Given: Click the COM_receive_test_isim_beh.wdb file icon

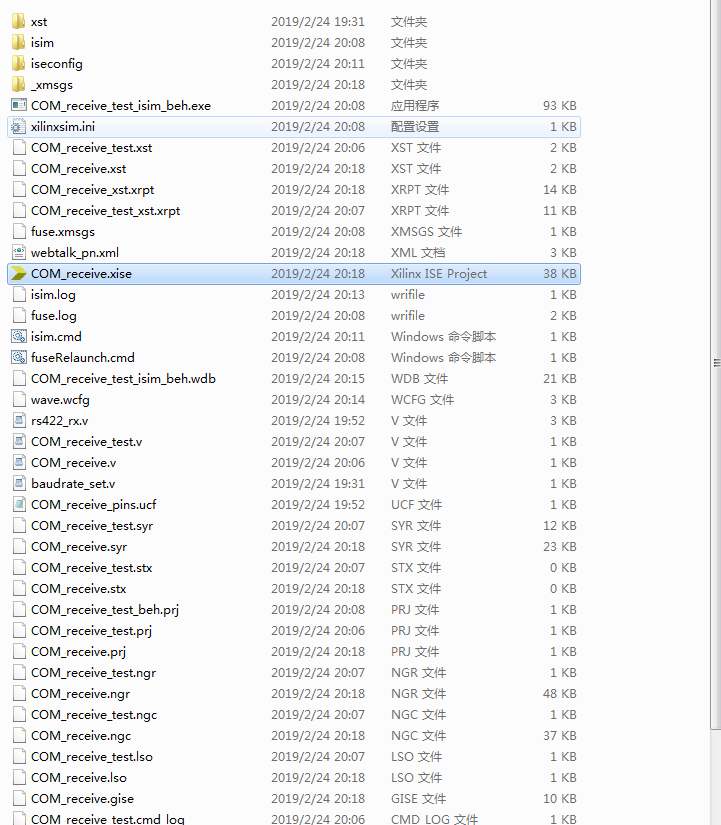Looking at the screenshot, I should tap(19, 378).
